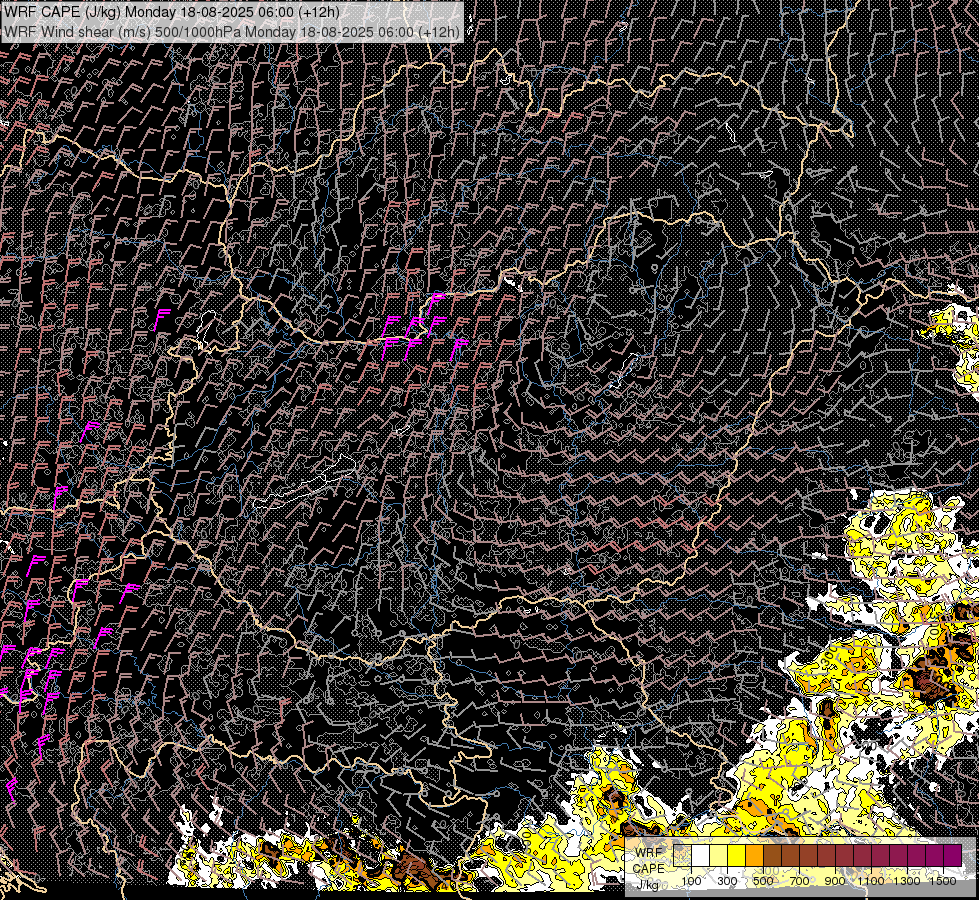Click the legend value 100
979x900 pixels.
tap(691, 881)
